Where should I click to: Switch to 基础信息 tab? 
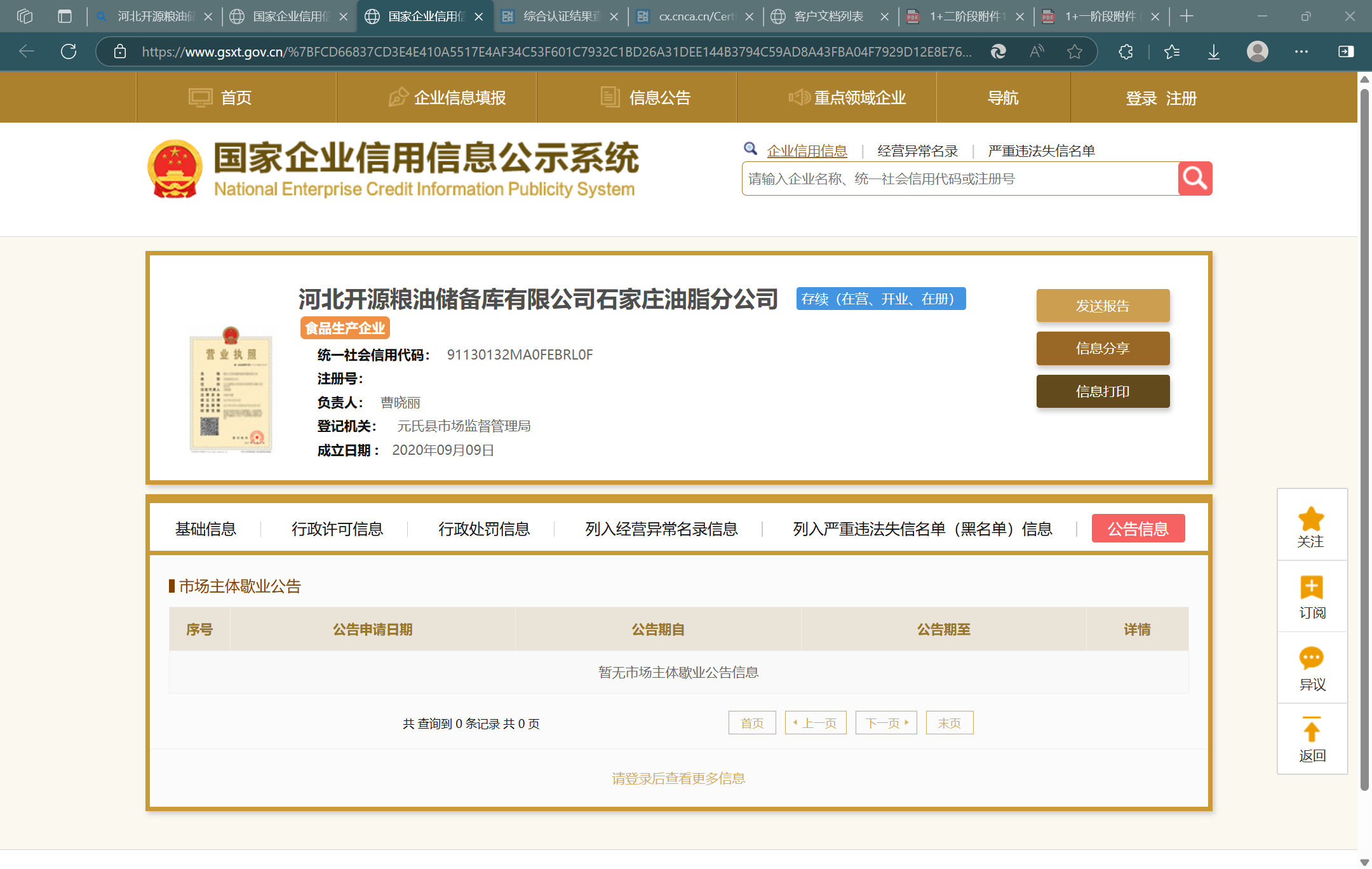click(x=205, y=529)
